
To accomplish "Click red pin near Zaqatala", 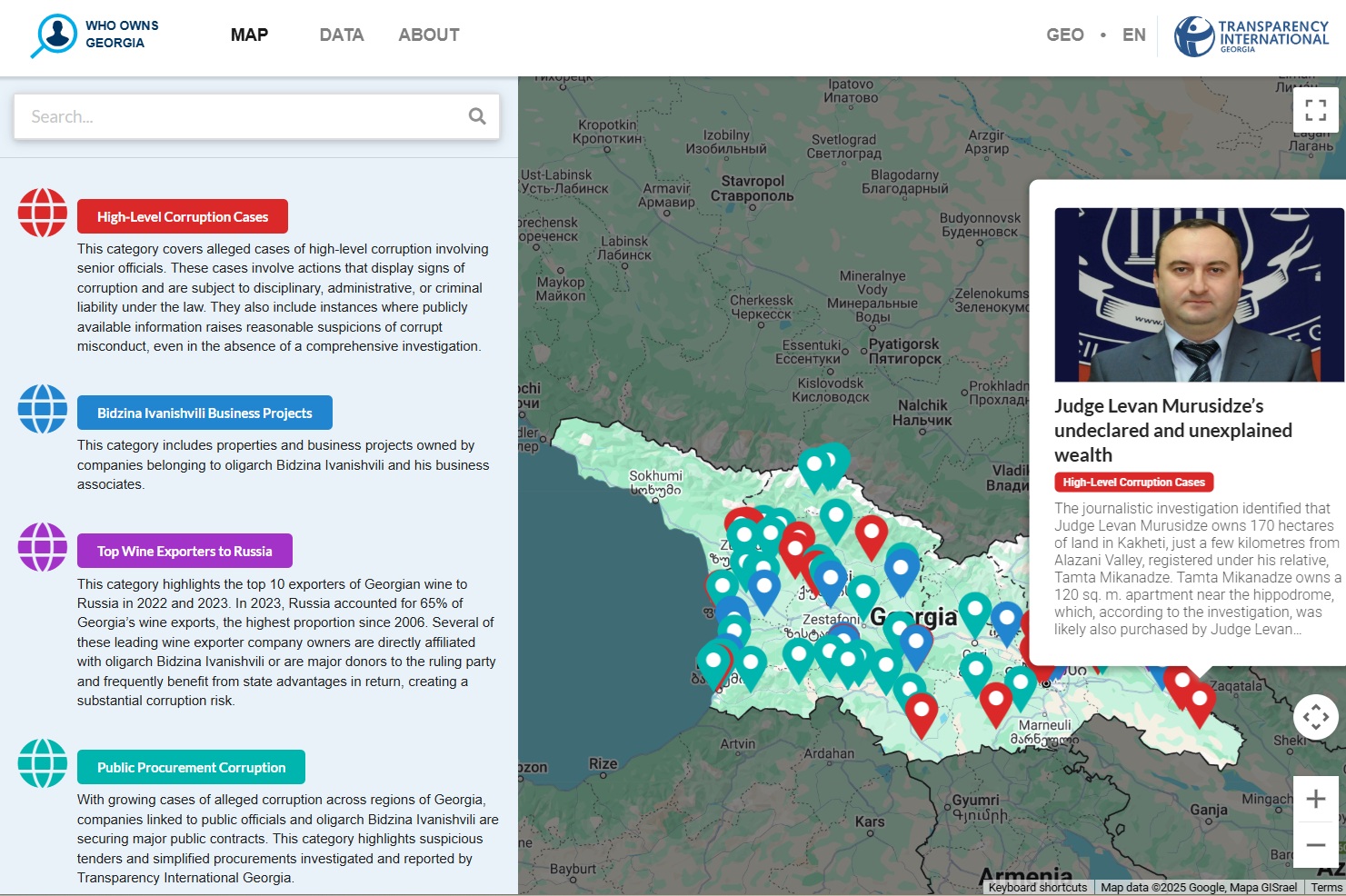I will point(1200,700).
